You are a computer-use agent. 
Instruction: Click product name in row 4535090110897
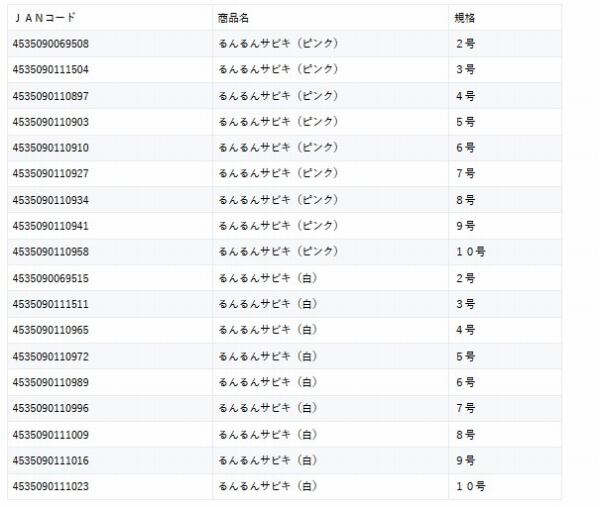coord(279,96)
